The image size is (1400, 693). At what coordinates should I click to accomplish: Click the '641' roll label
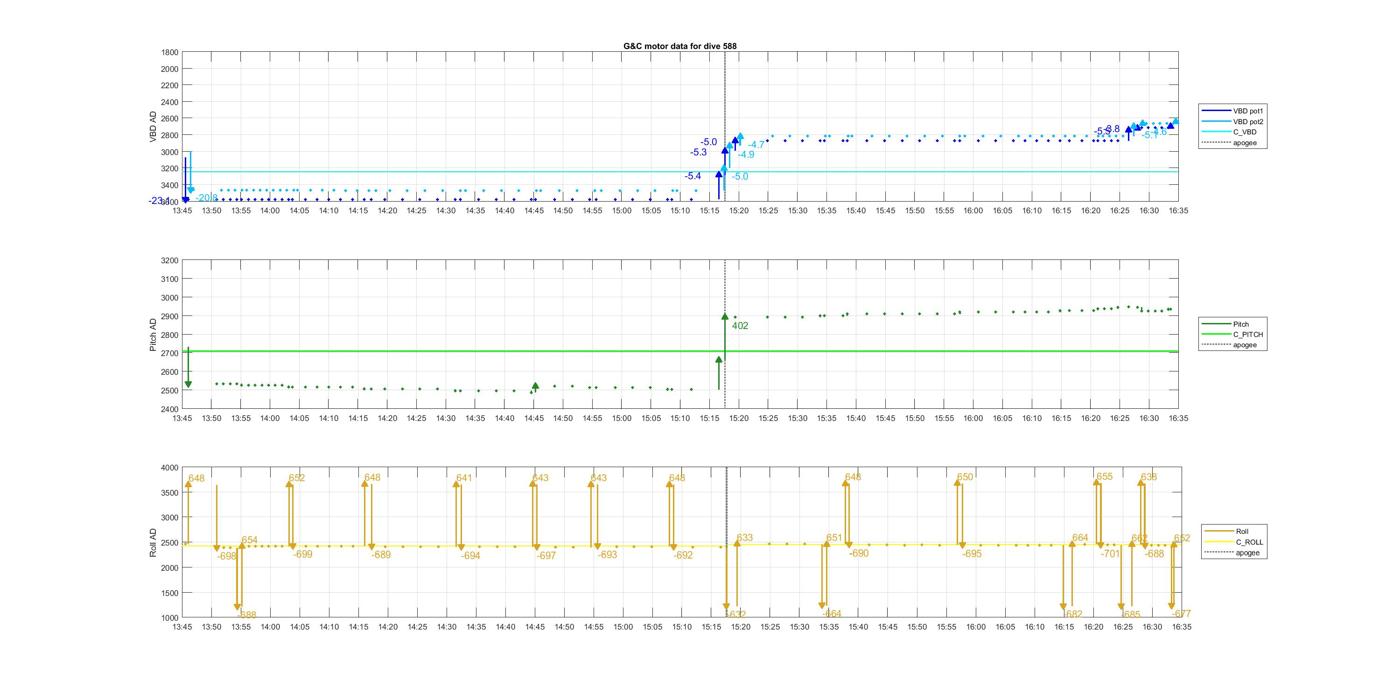tap(464, 478)
